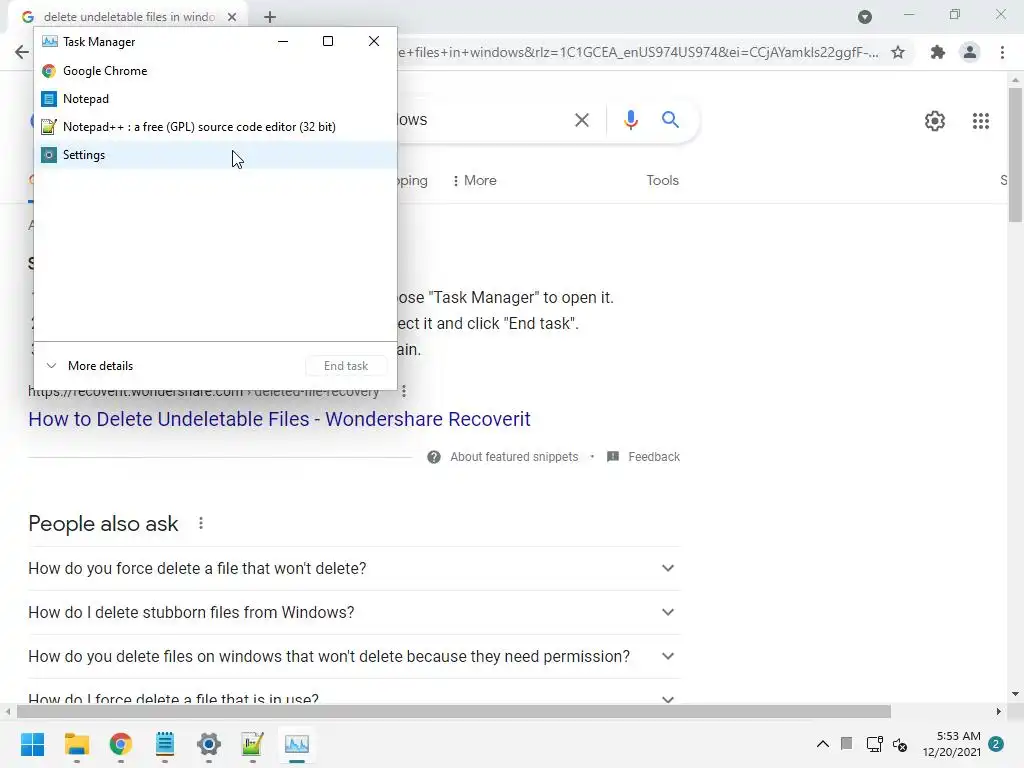Viewport: 1024px width, 768px height.
Task: Click network status tray icon
Action: point(874,744)
